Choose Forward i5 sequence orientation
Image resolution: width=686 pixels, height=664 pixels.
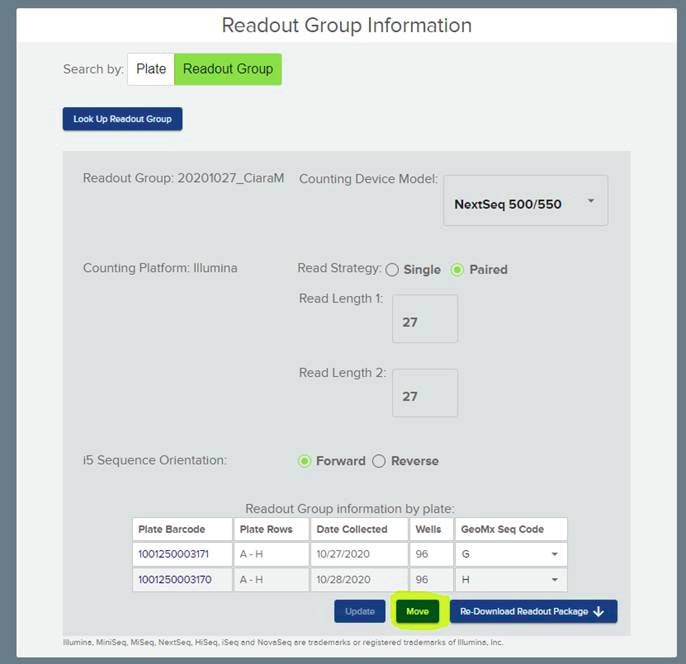tap(305, 461)
